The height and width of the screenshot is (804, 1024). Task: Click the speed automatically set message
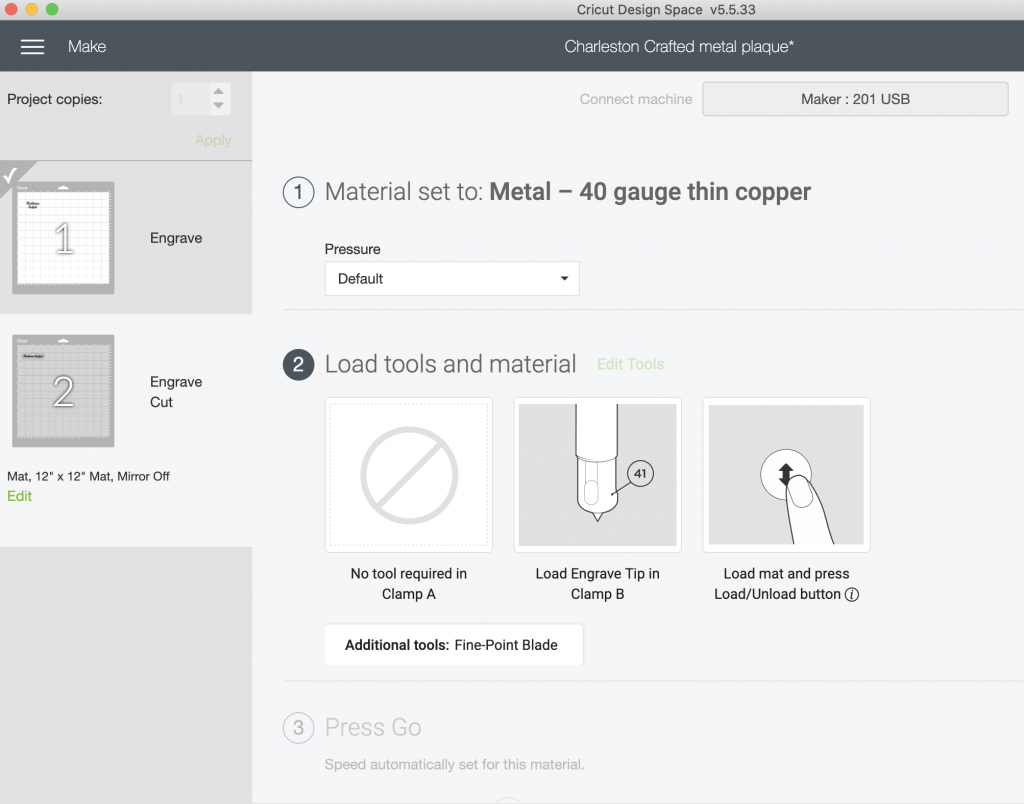click(455, 764)
